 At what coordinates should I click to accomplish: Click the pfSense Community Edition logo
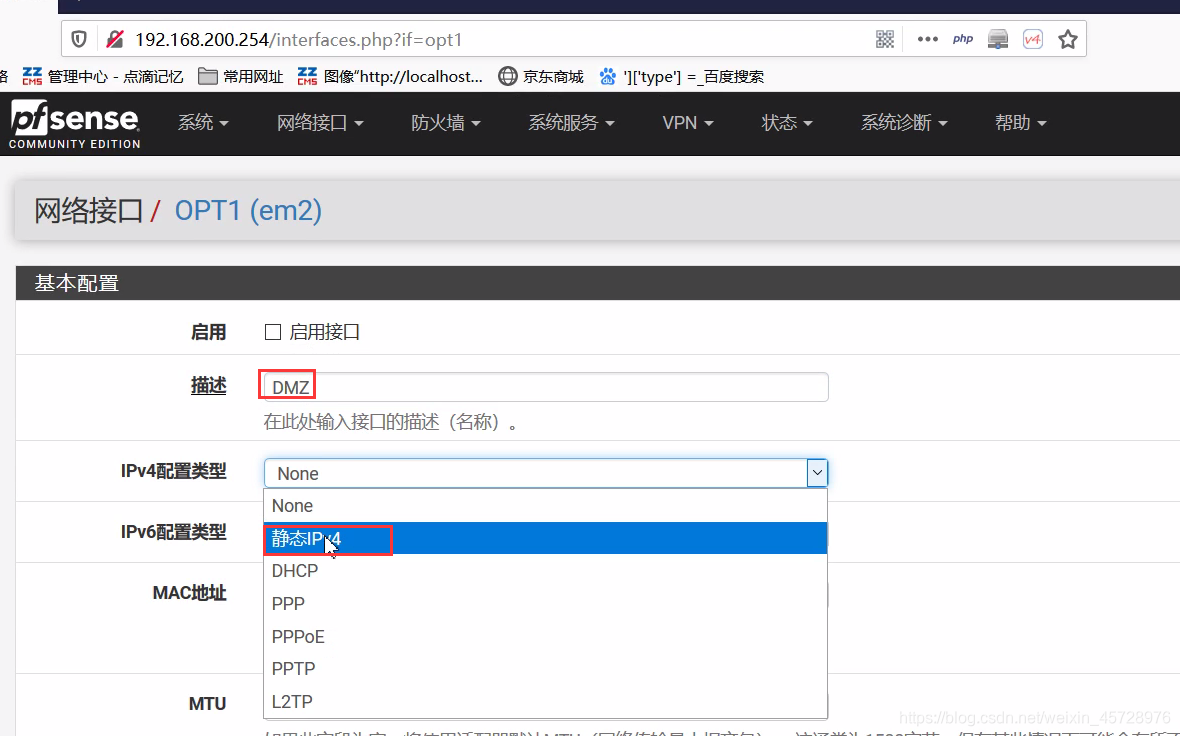pyautogui.click(x=75, y=124)
